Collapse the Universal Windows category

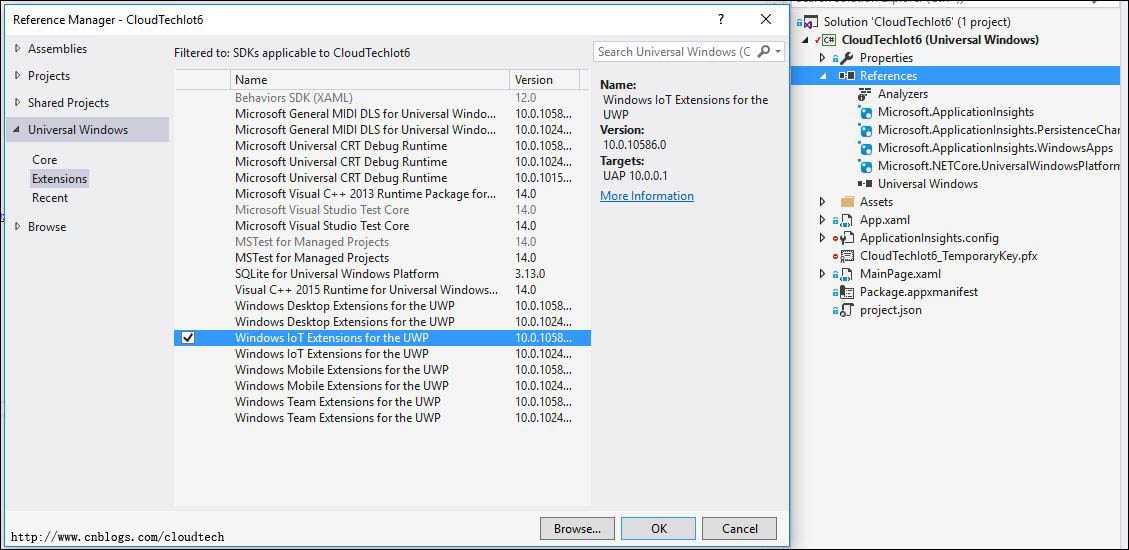[17, 130]
